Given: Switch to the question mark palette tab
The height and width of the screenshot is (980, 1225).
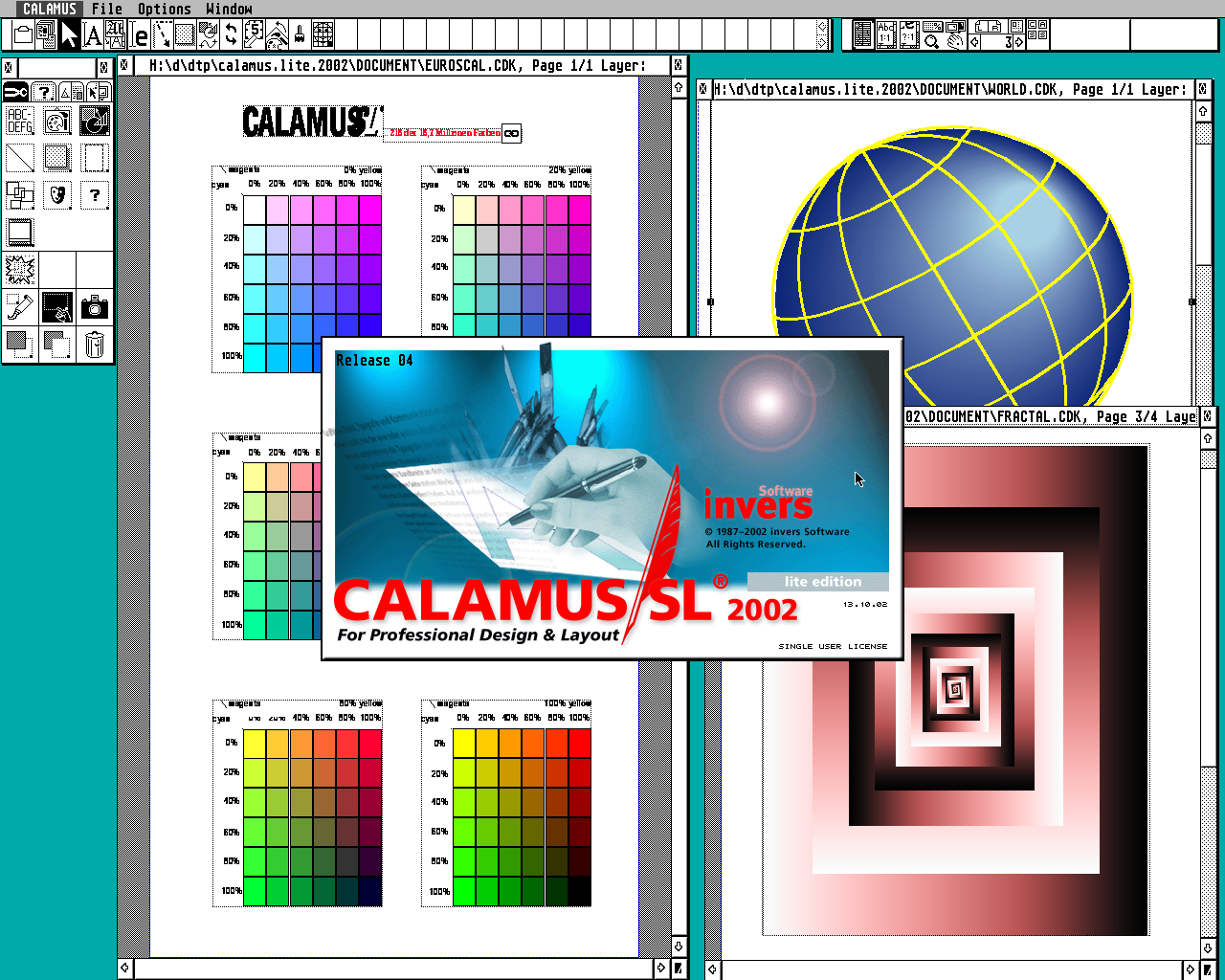Looking at the screenshot, I should coord(43,92).
